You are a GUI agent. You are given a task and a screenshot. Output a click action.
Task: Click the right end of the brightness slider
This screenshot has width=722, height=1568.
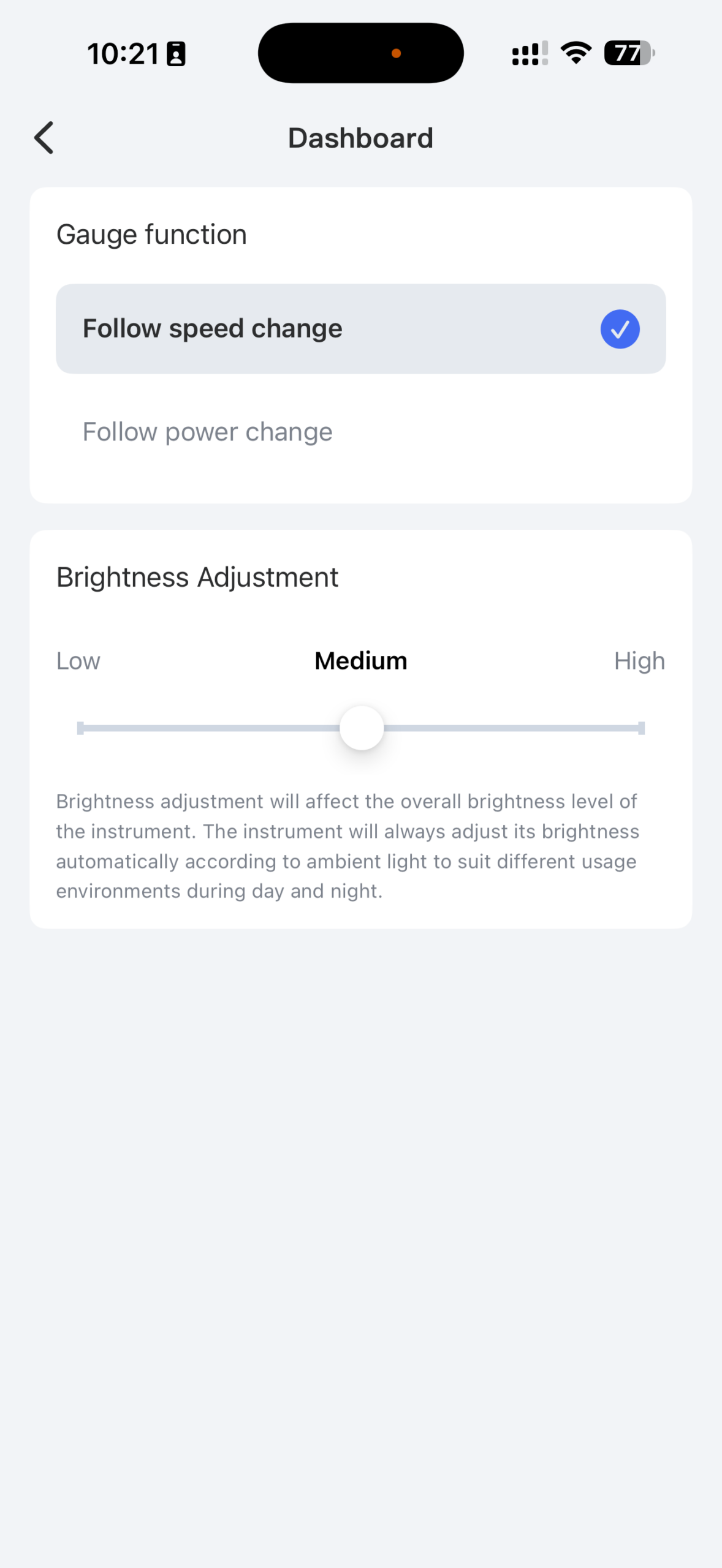(x=641, y=728)
